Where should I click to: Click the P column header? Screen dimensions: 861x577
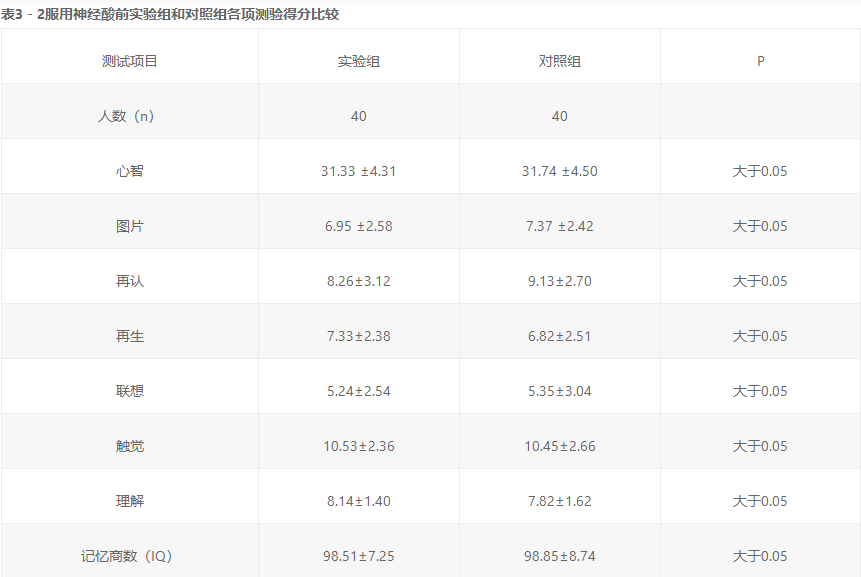(x=761, y=61)
